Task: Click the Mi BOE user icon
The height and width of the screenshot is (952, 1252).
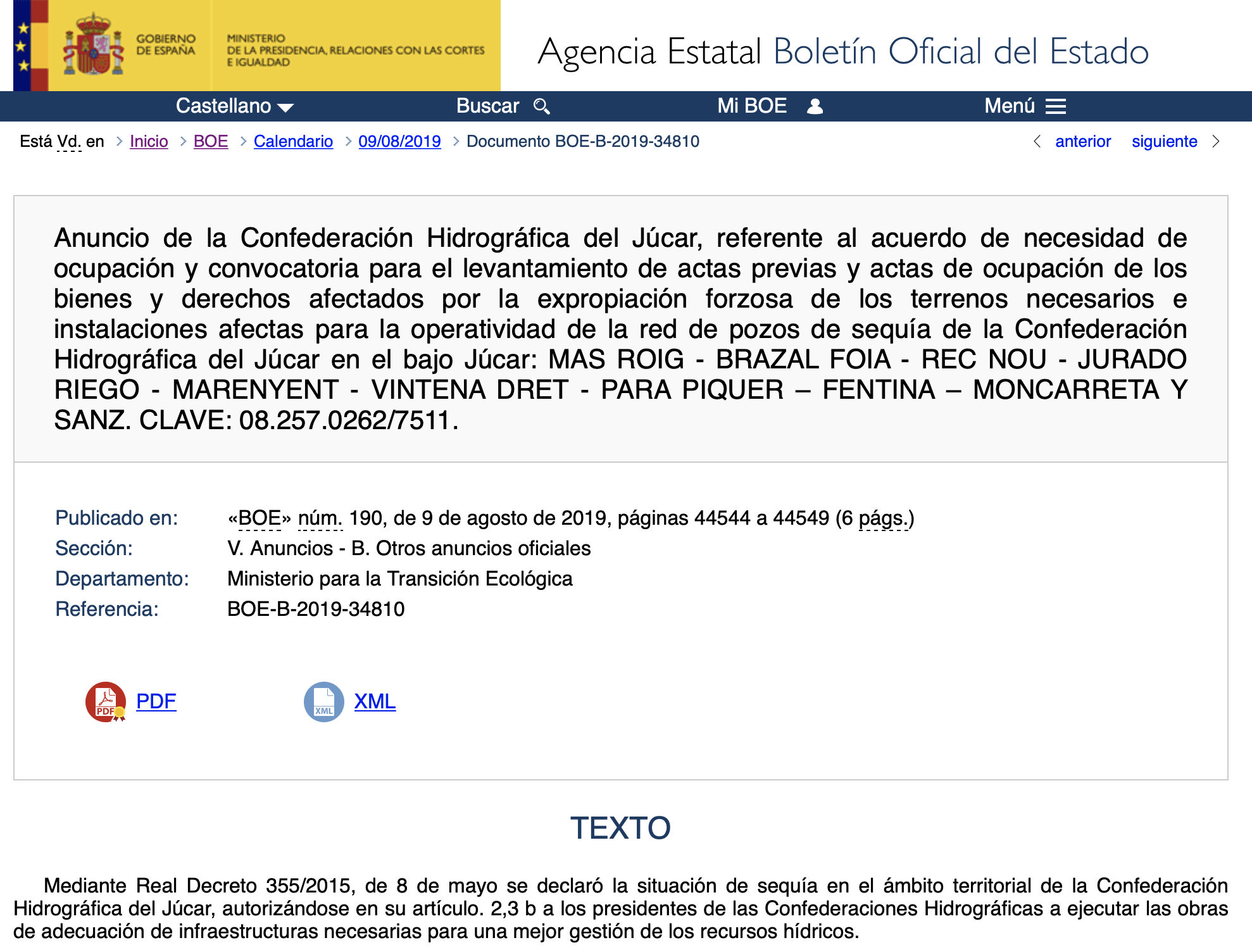Action: tap(815, 106)
